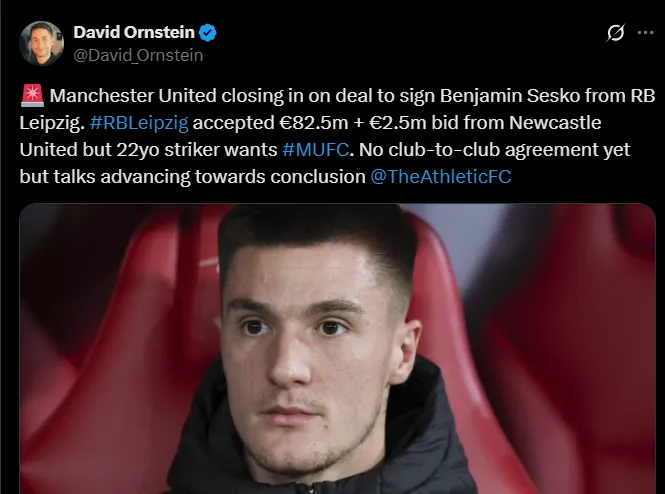This screenshot has width=665, height=494.
Task: Expand the attached tweet photo
Action: 337,350
